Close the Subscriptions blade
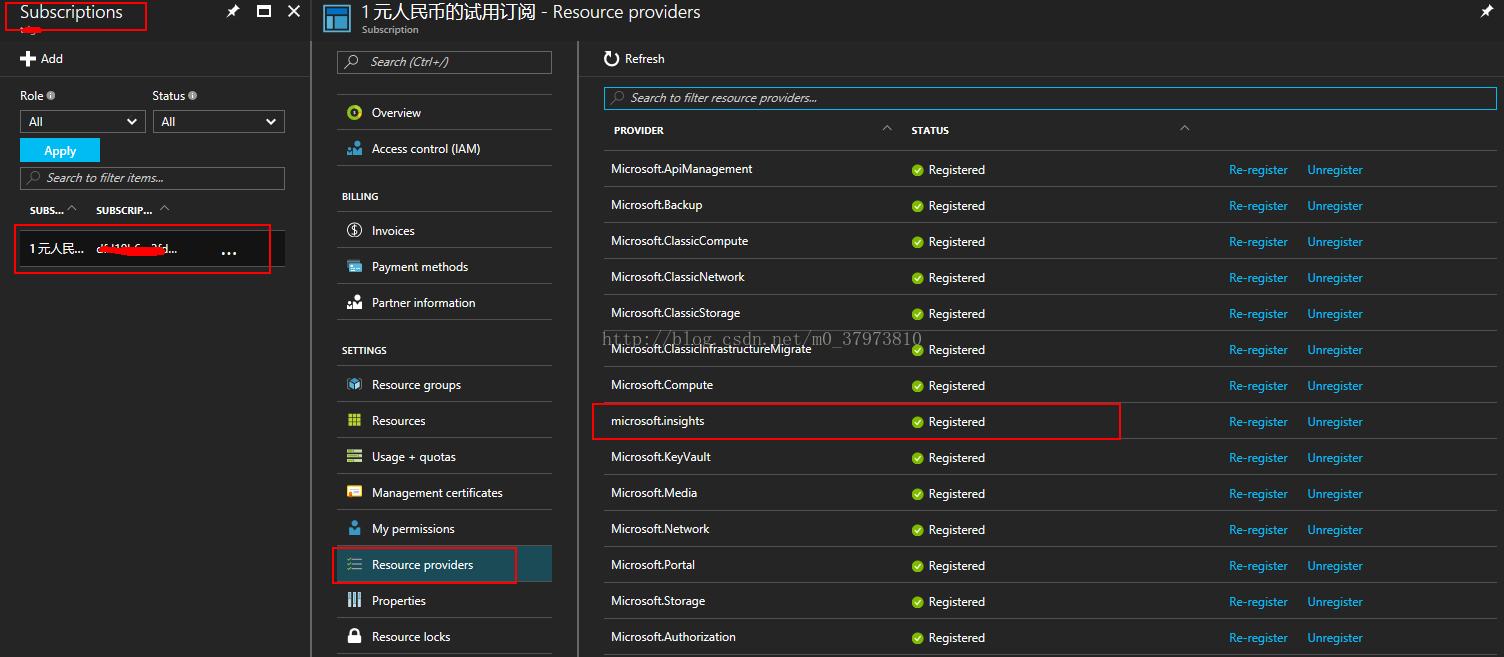The width and height of the screenshot is (1504, 657). pos(294,11)
